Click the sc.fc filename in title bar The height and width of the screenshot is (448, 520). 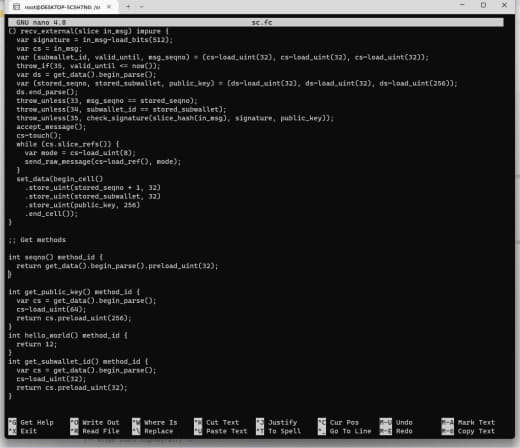[x=262, y=22]
